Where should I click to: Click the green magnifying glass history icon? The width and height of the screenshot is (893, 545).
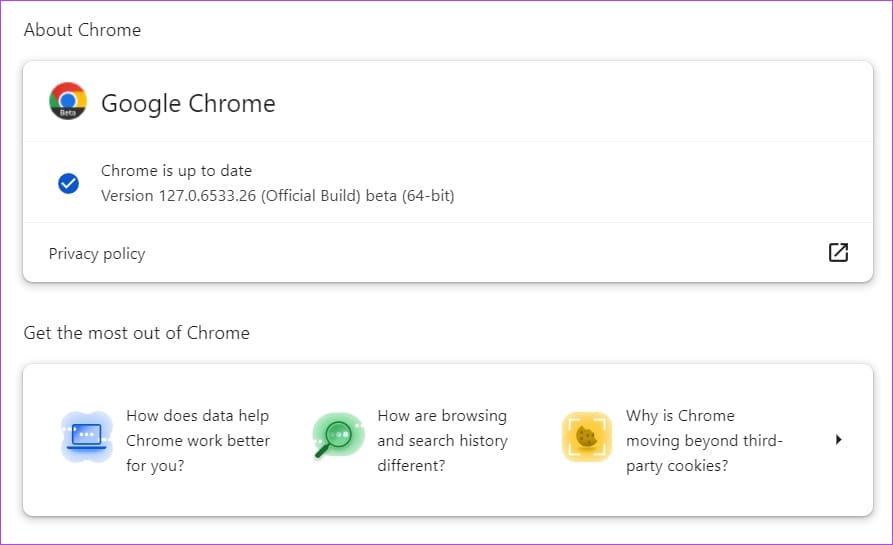[338, 436]
